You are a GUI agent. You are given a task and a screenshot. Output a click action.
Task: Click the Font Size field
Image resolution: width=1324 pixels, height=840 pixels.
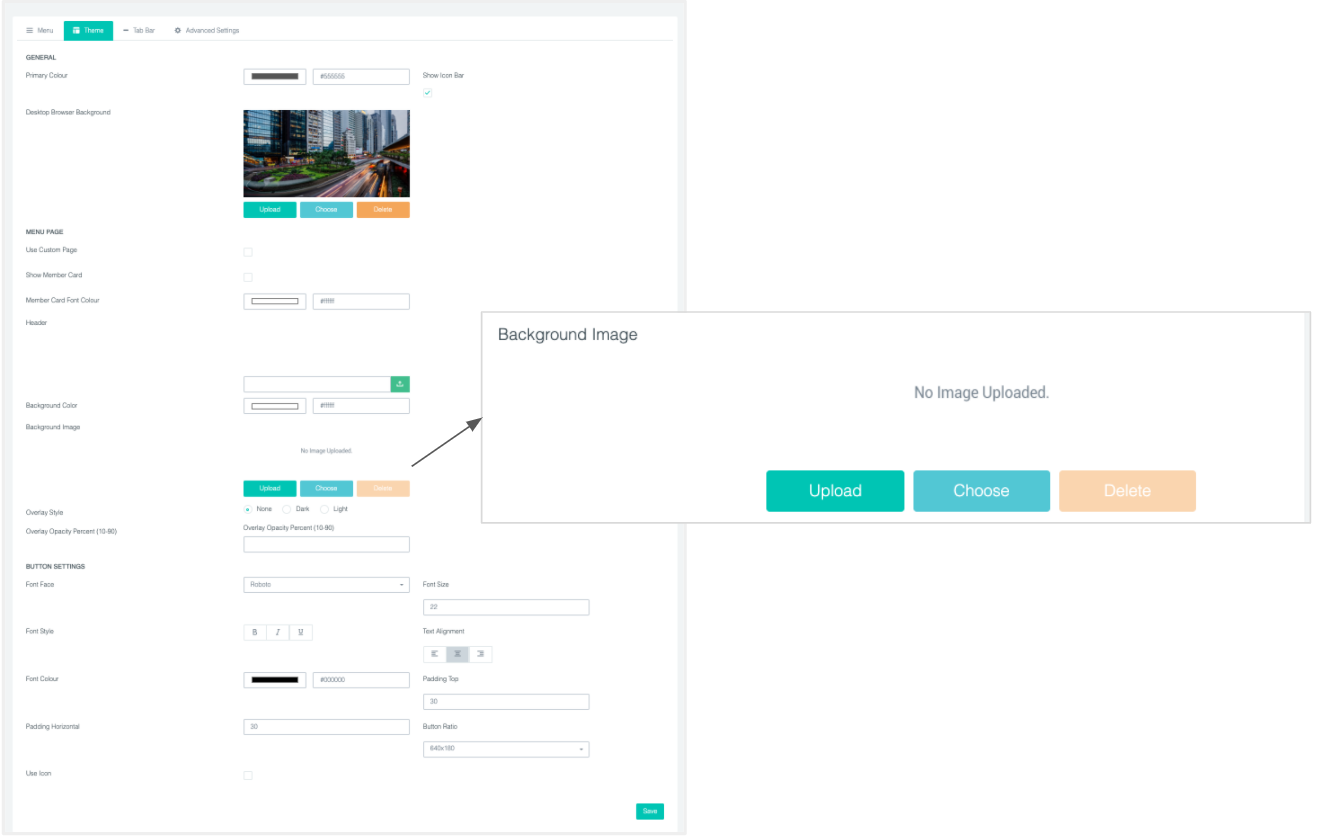click(x=506, y=607)
